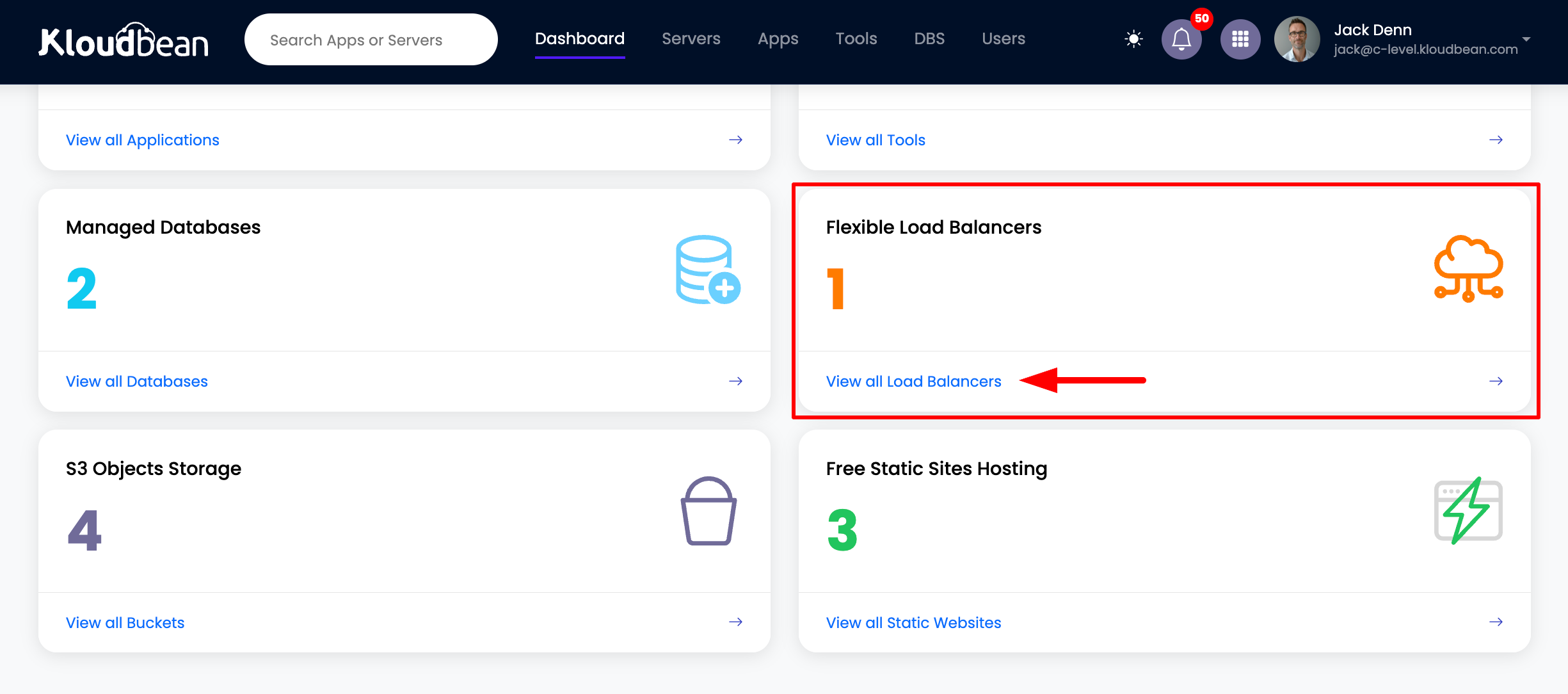
Task: Focus the Search Apps or Servers field
Action: [371, 40]
